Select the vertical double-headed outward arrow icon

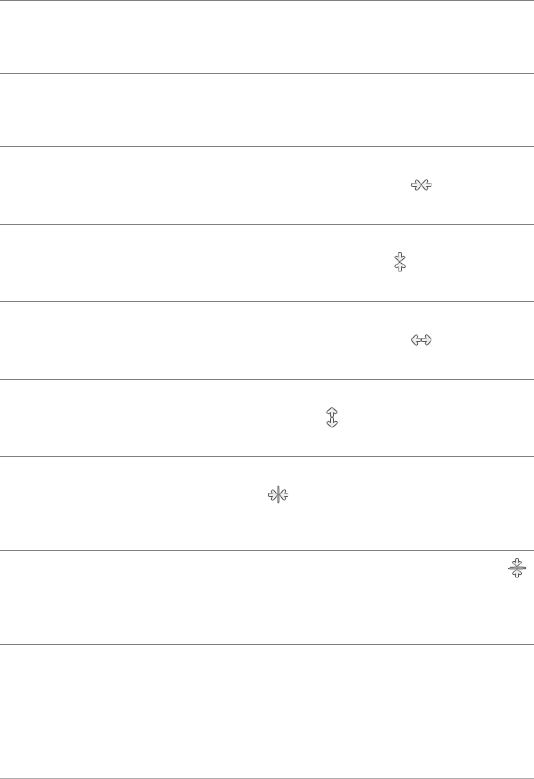(x=332, y=417)
